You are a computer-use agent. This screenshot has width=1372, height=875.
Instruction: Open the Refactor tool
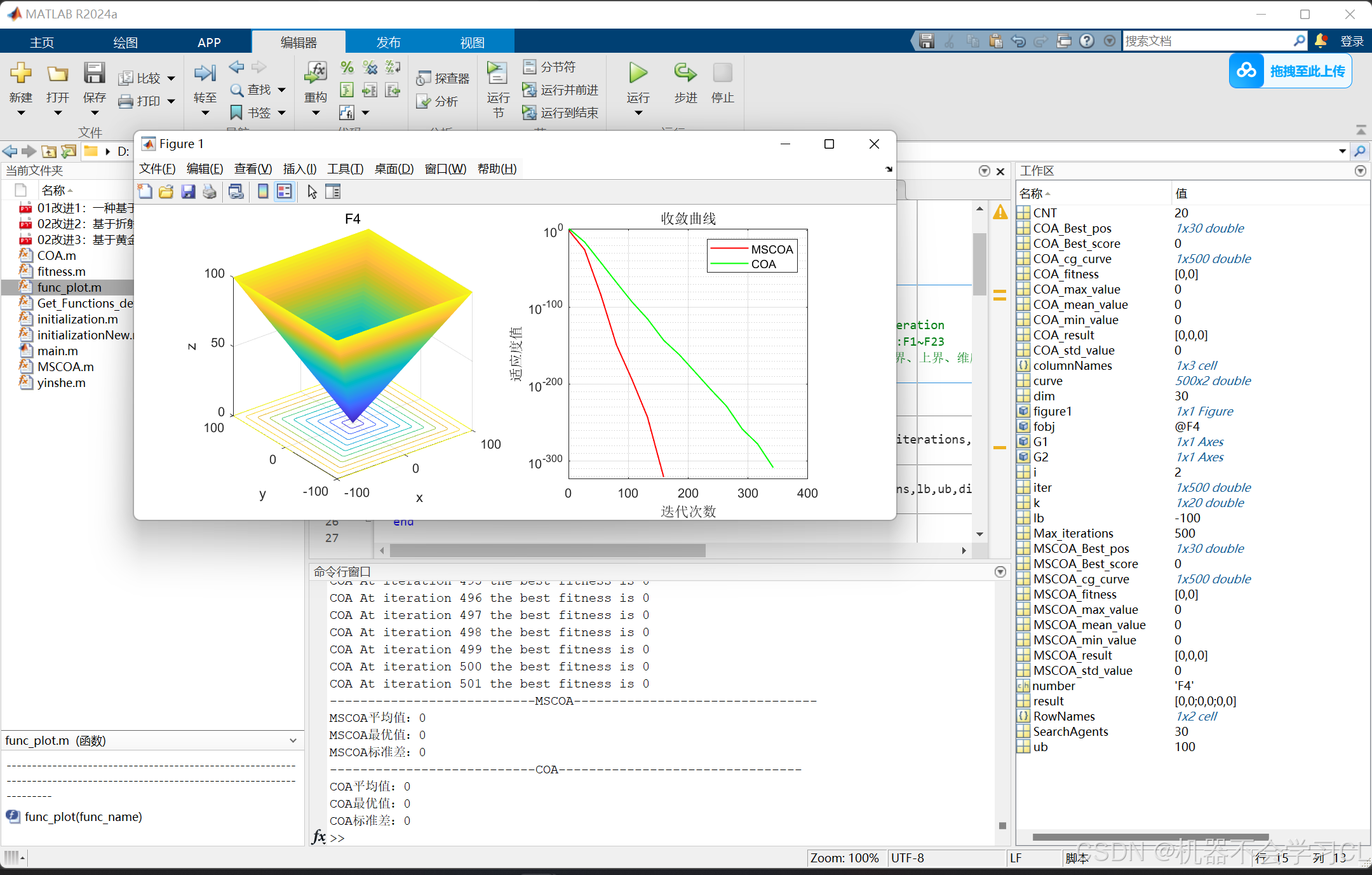click(315, 73)
